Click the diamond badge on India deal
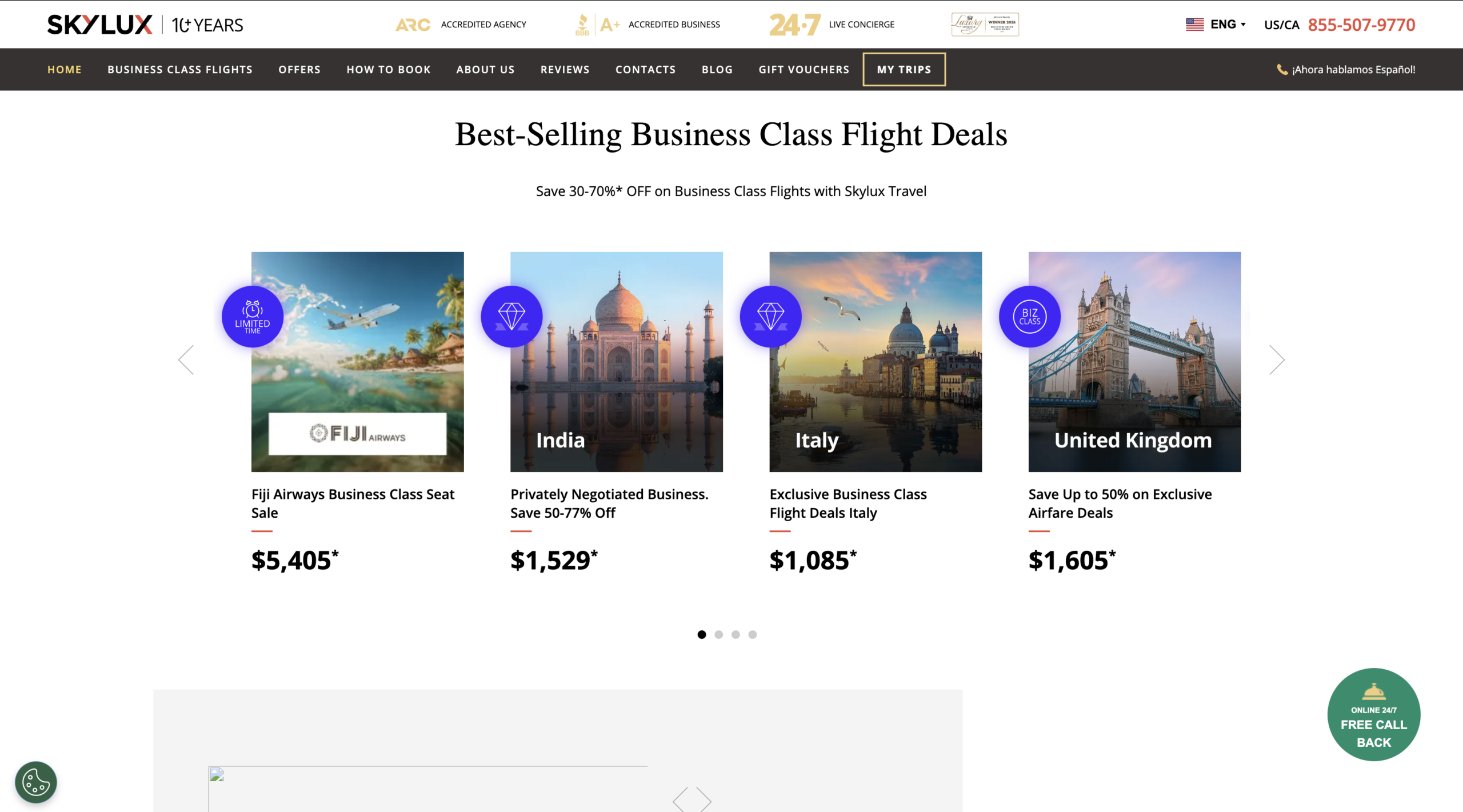The height and width of the screenshot is (812, 1463). [x=511, y=317]
